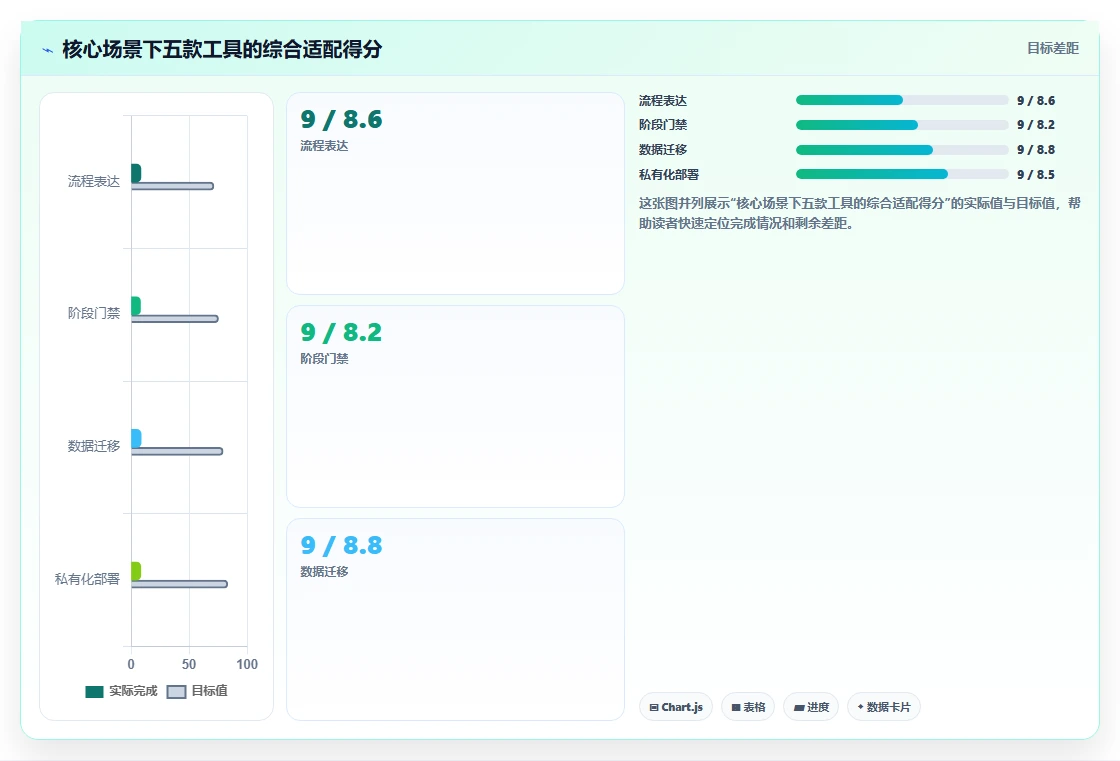Screen dimensions: 1120x761
Task: Click the 9 / 8.6 value in progress list
Action: (1036, 101)
